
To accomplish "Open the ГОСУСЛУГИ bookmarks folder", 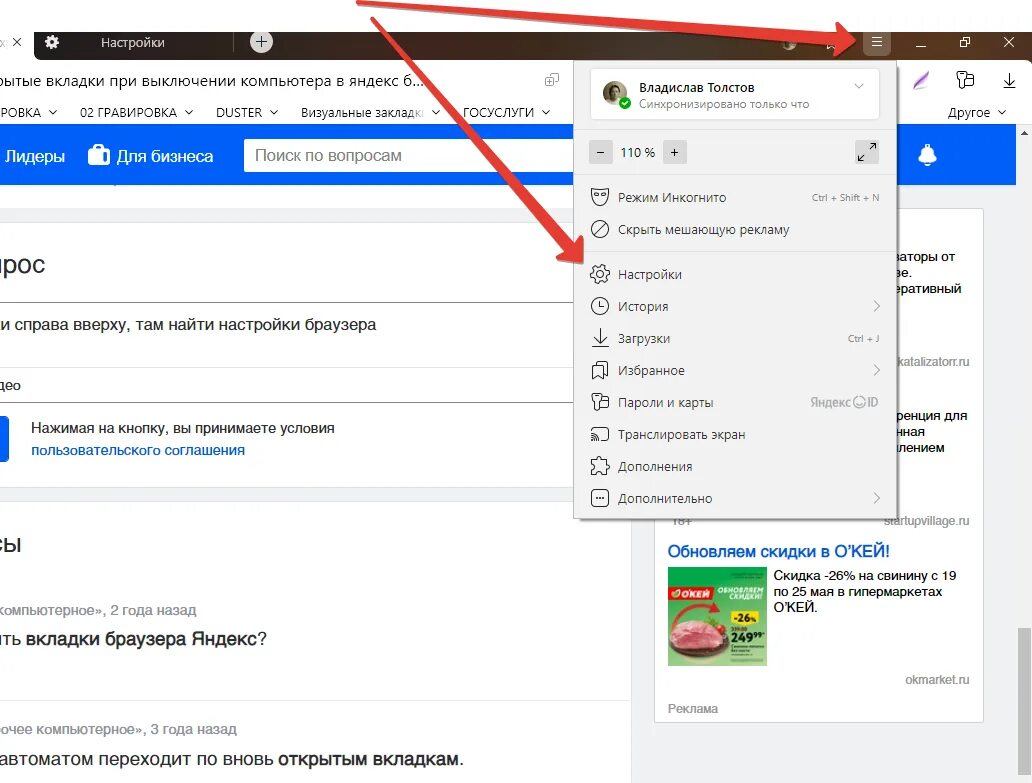I will [506, 113].
